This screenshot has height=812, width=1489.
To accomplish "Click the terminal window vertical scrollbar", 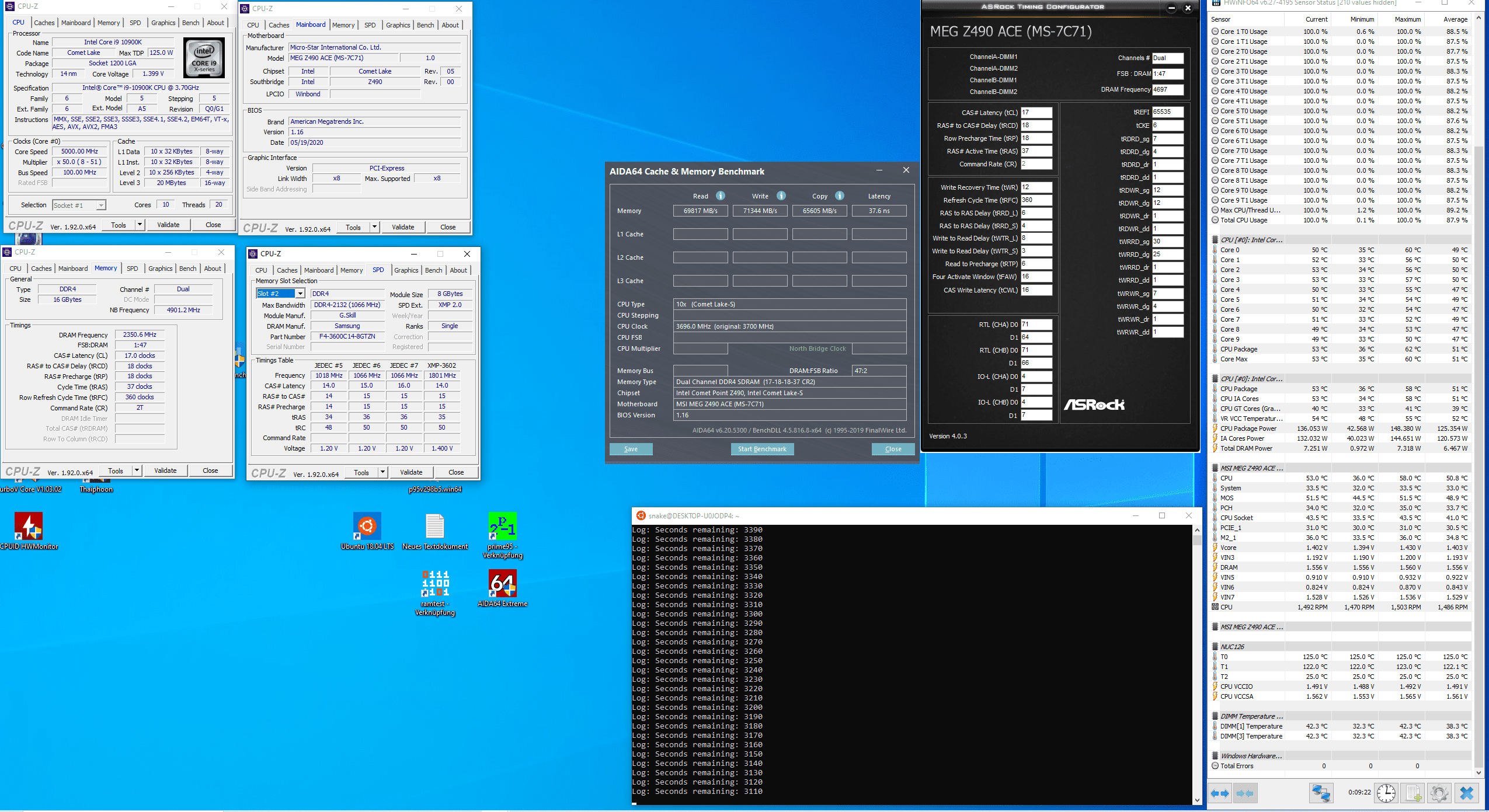I will (x=1196, y=664).
